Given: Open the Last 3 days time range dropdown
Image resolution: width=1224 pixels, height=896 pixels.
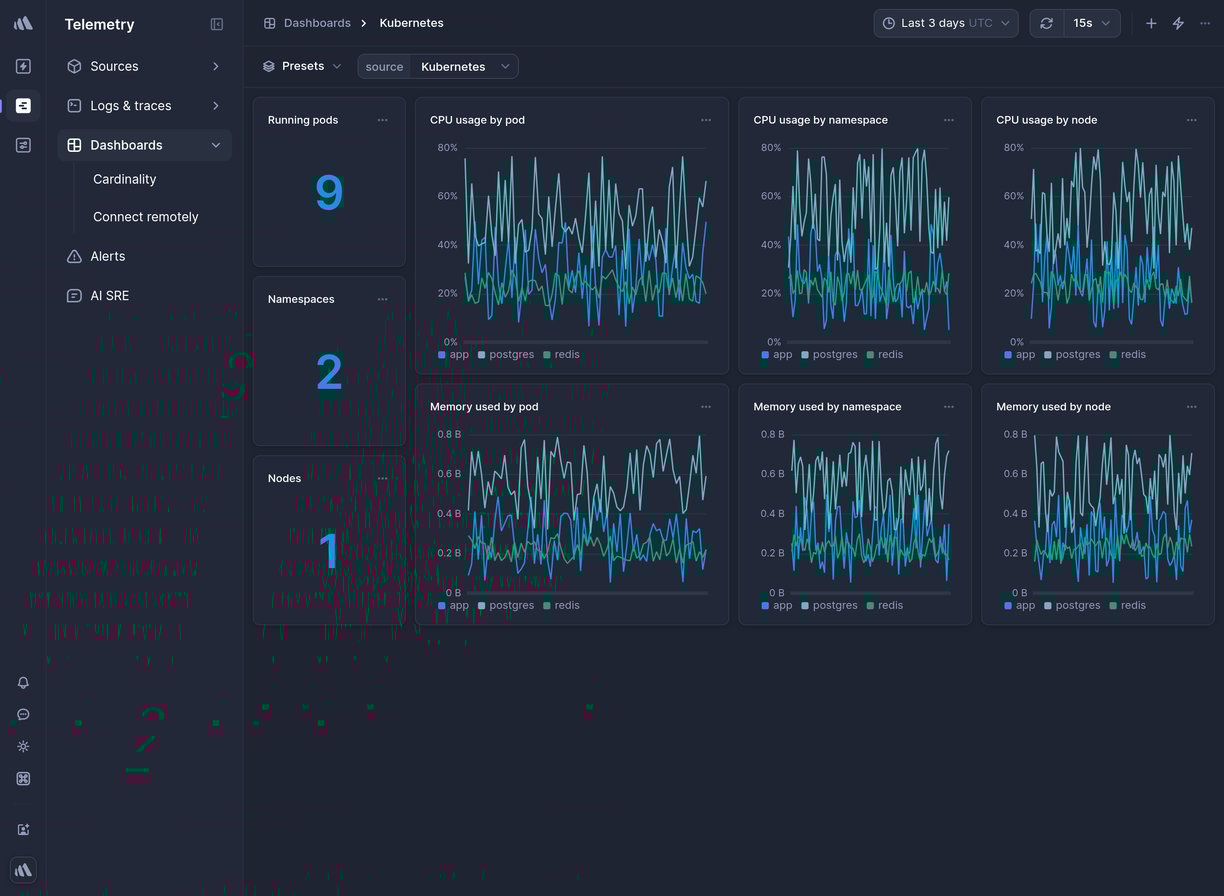Looking at the screenshot, I should [945, 23].
